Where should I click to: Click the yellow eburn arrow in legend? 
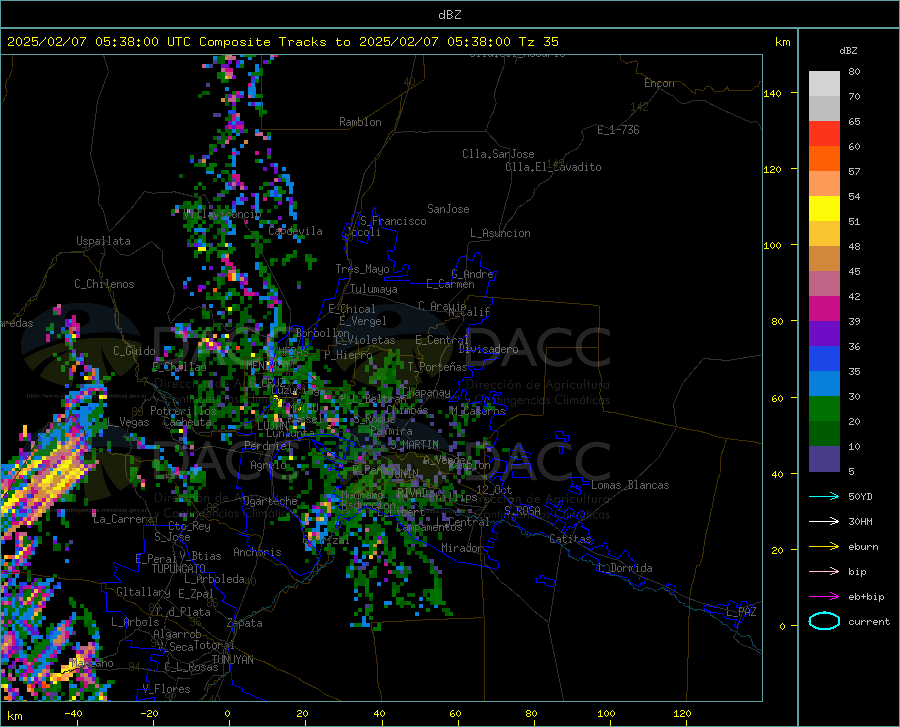coord(824,547)
